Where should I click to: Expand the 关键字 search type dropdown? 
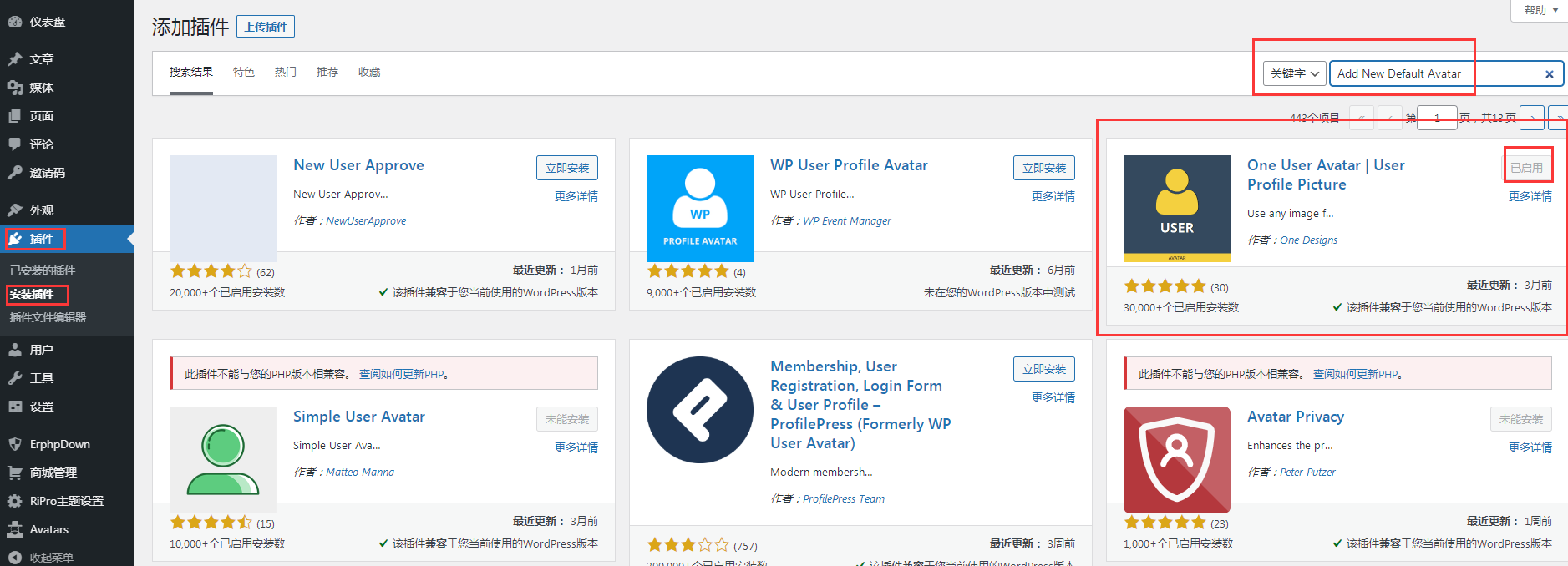point(1294,74)
